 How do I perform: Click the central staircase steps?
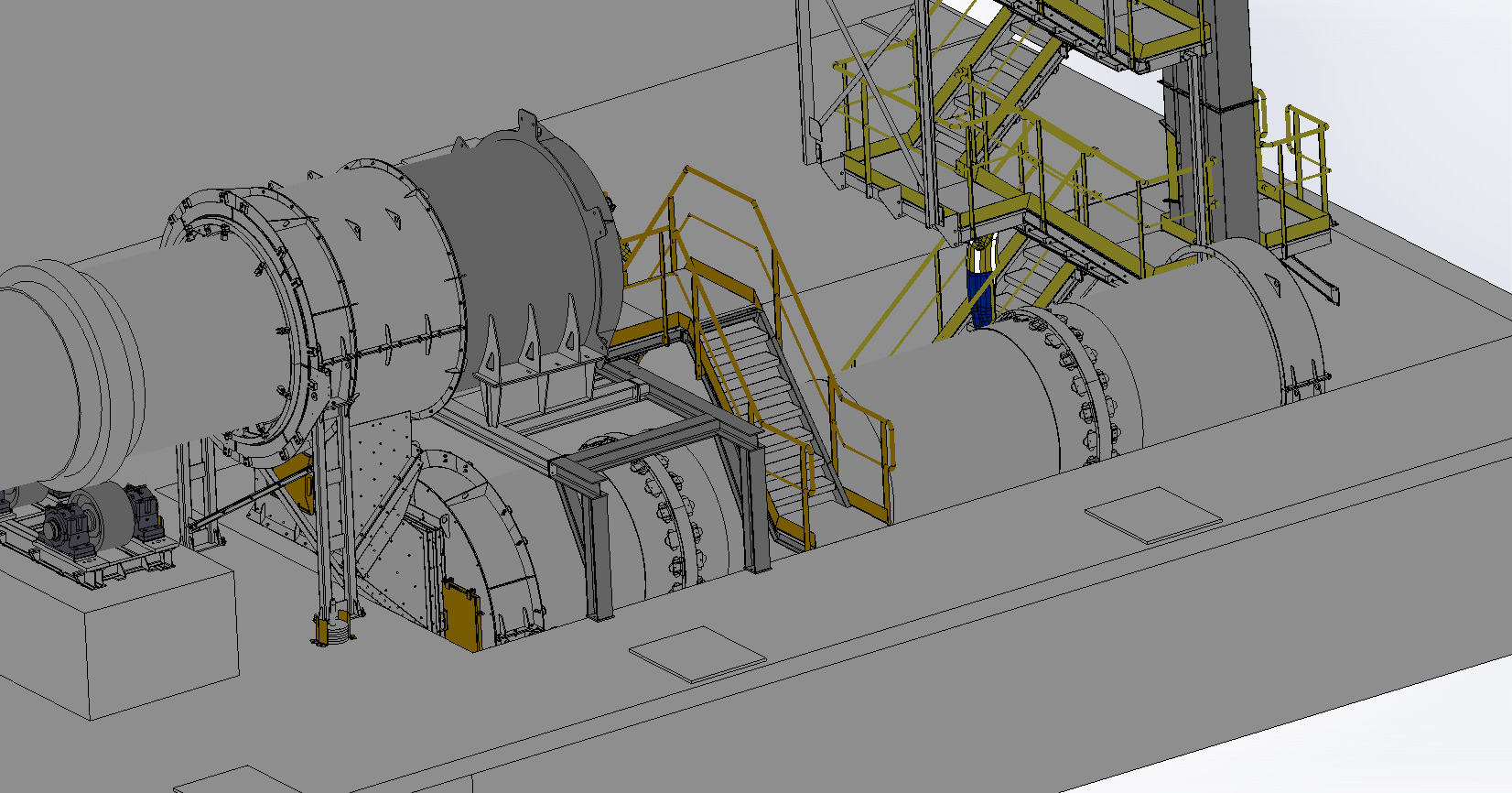click(769, 385)
